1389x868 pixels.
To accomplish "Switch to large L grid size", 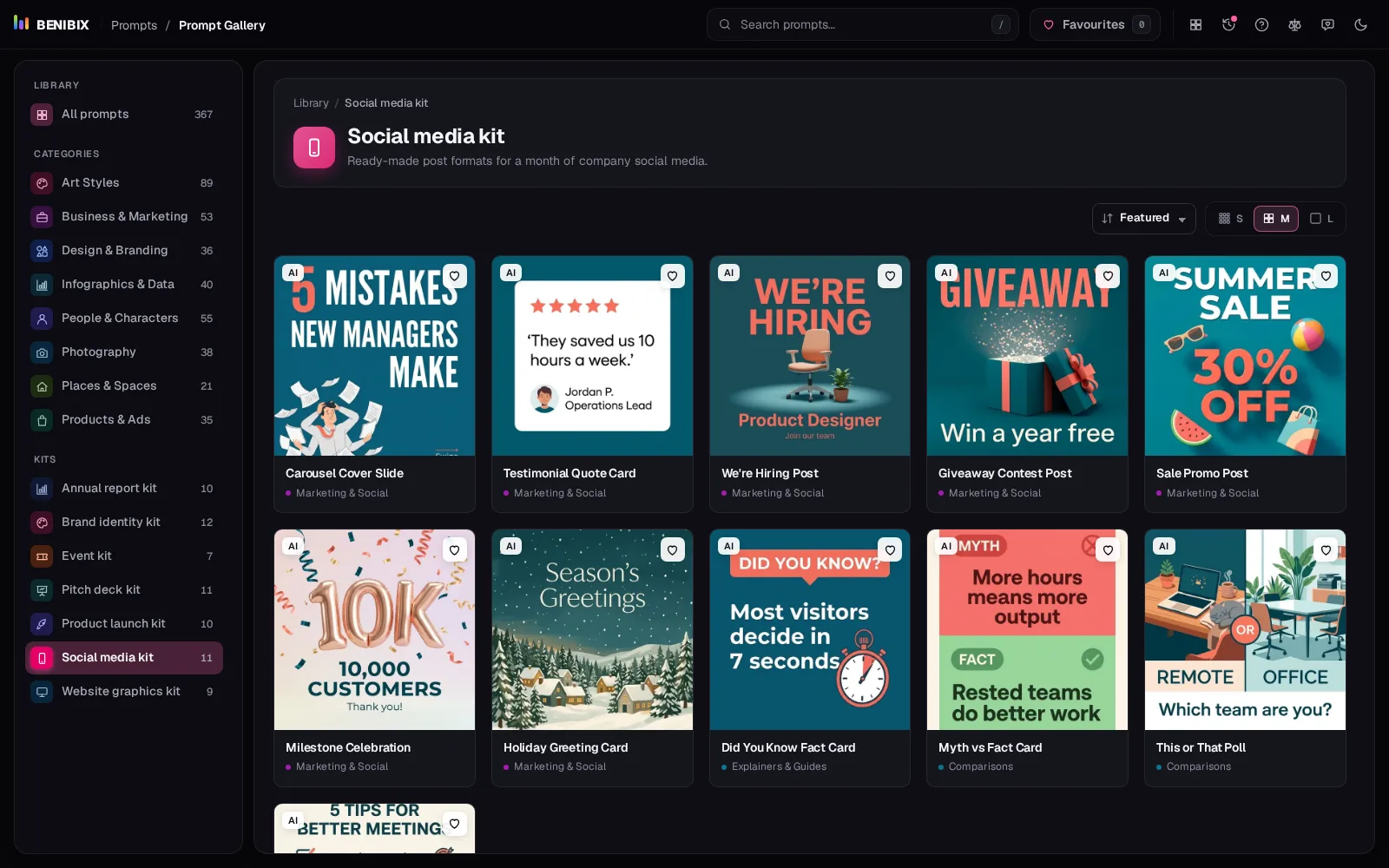I will point(1321,218).
